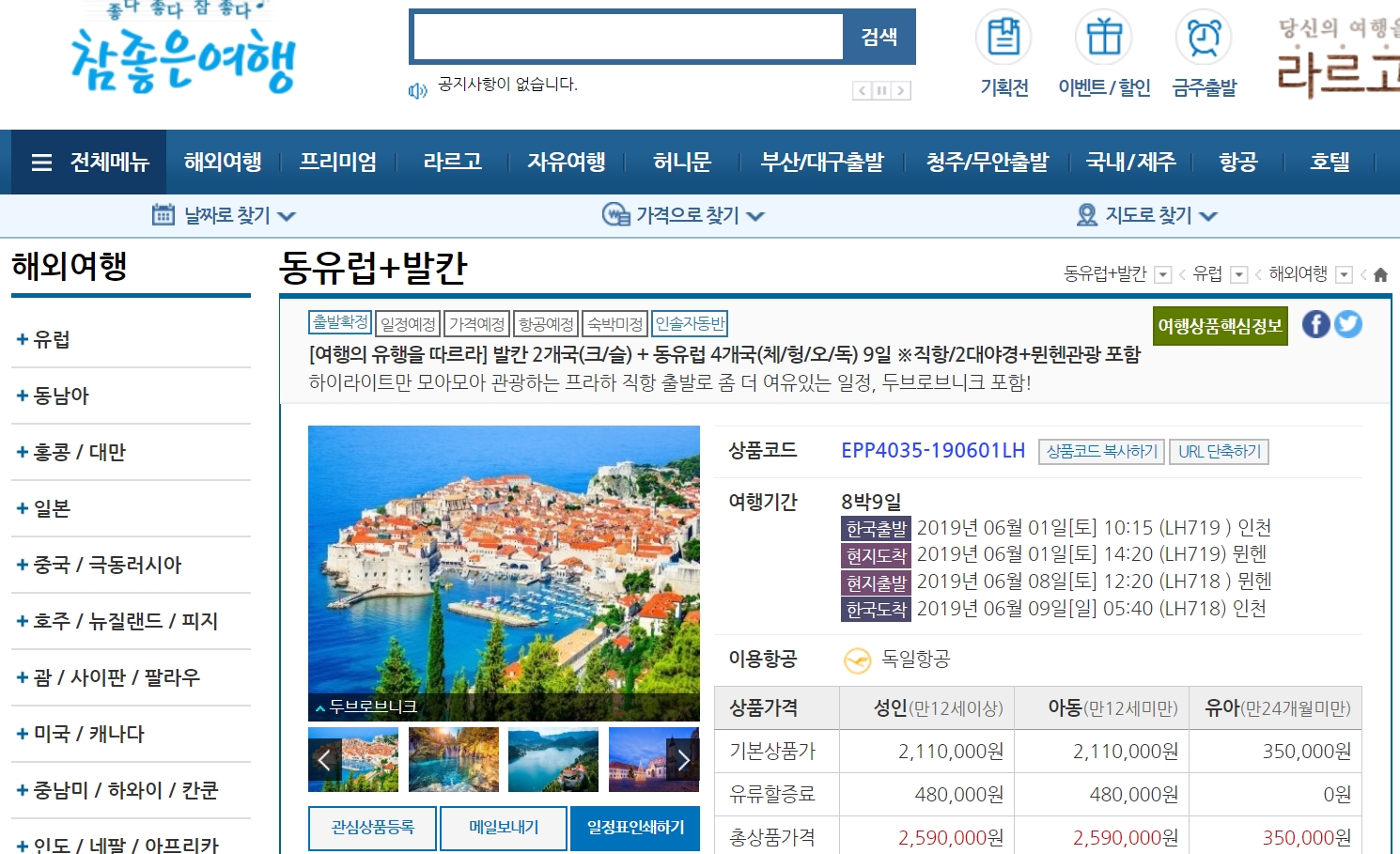Image resolution: width=1400 pixels, height=854 pixels.
Task: Open the 기획전 clipboard icon
Action: pyautogui.click(x=1003, y=38)
